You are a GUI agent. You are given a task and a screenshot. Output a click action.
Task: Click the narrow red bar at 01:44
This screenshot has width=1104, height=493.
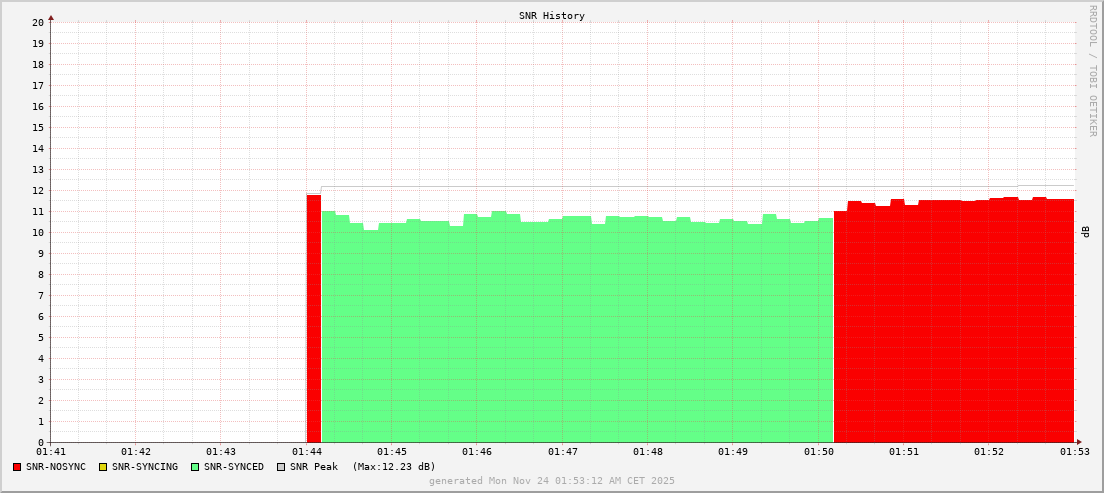313,320
